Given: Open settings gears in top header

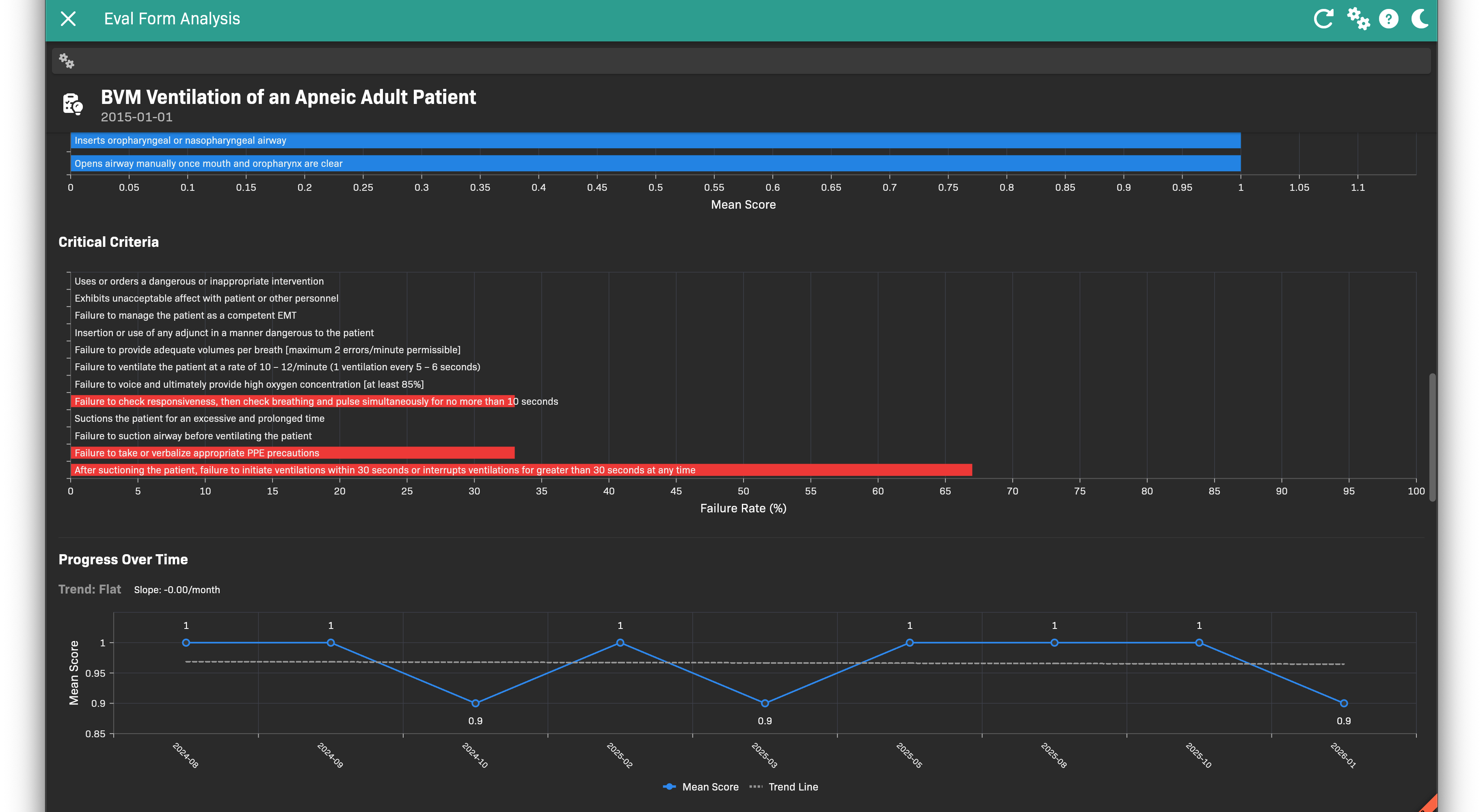Looking at the screenshot, I should (x=1358, y=19).
